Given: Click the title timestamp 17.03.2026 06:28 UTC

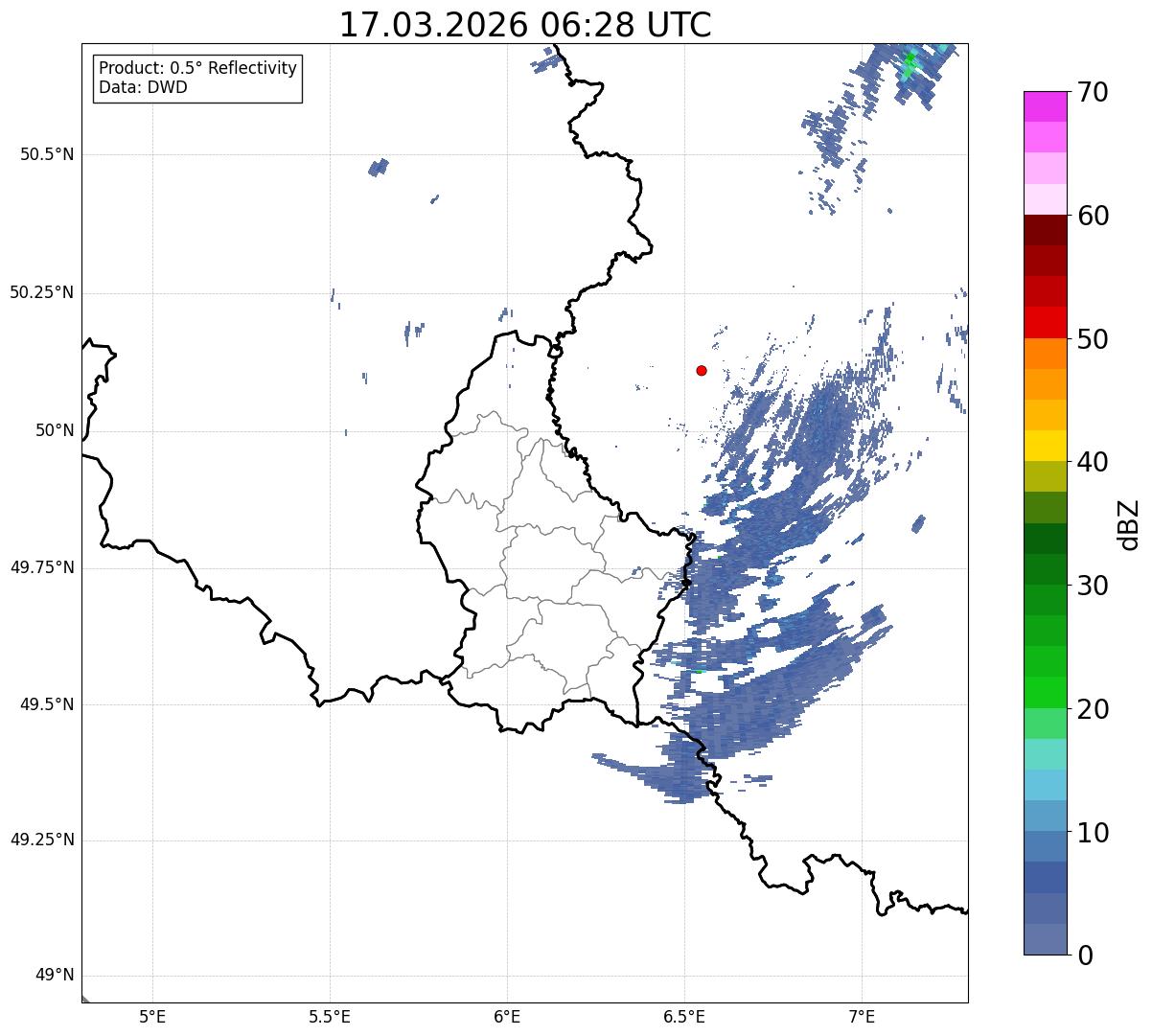Looking at the screenshot, I should (525, 25).
